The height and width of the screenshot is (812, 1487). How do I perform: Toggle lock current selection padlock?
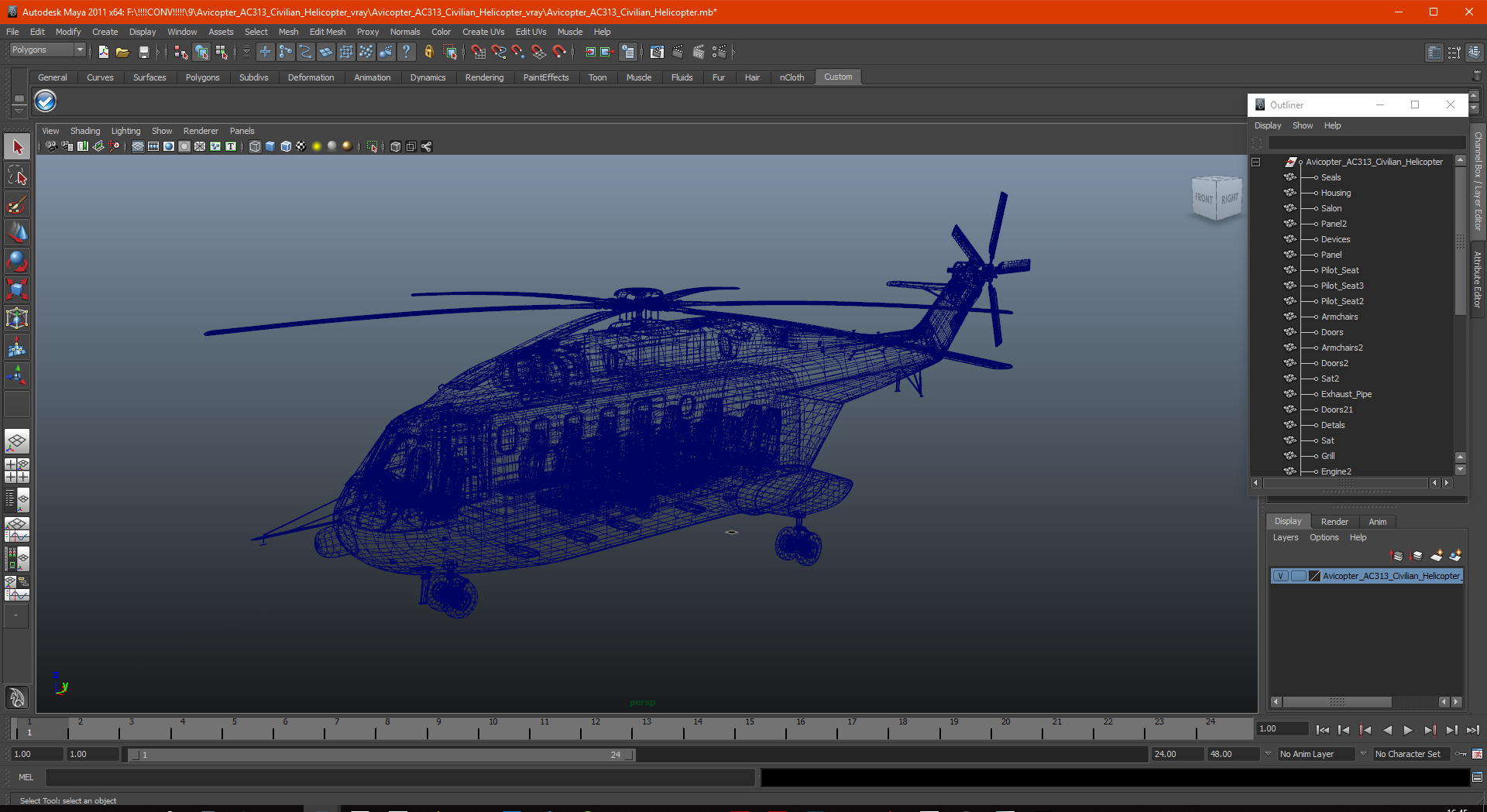(x=428, y=52)
